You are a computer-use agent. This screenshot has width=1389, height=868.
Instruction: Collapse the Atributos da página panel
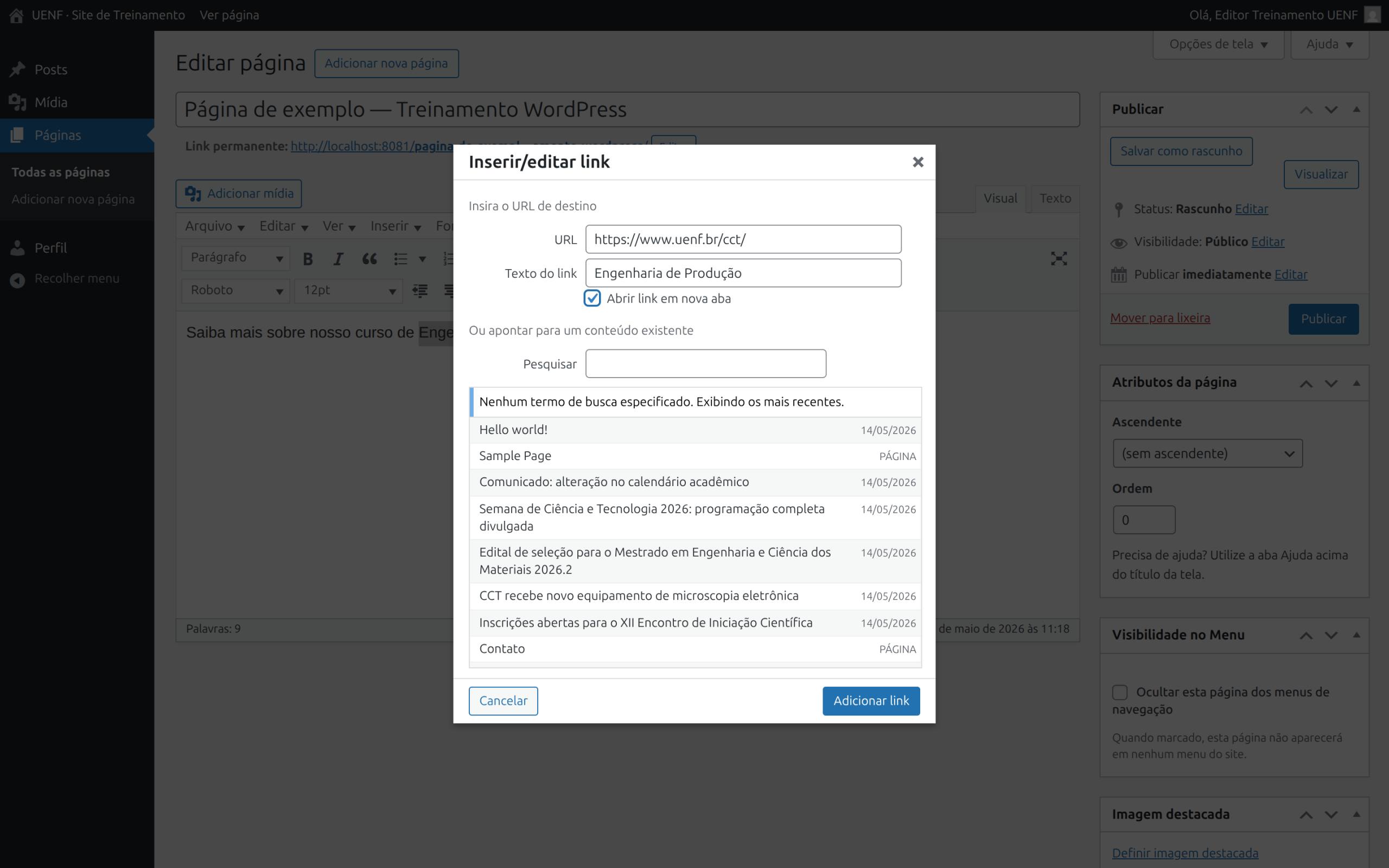[x=1356, y=383]
